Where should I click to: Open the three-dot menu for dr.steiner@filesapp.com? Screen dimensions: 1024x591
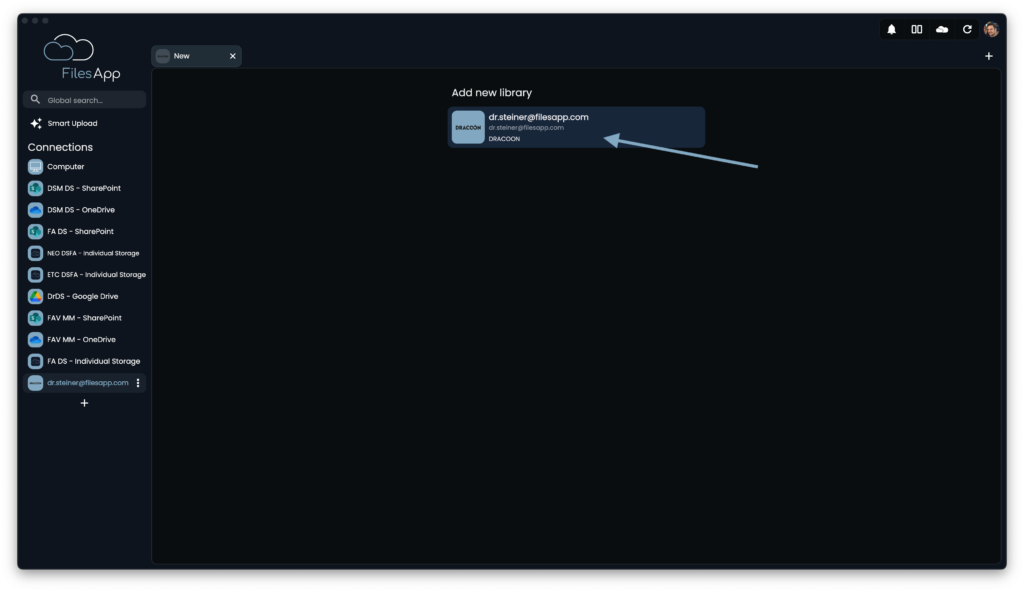point(138,383)
